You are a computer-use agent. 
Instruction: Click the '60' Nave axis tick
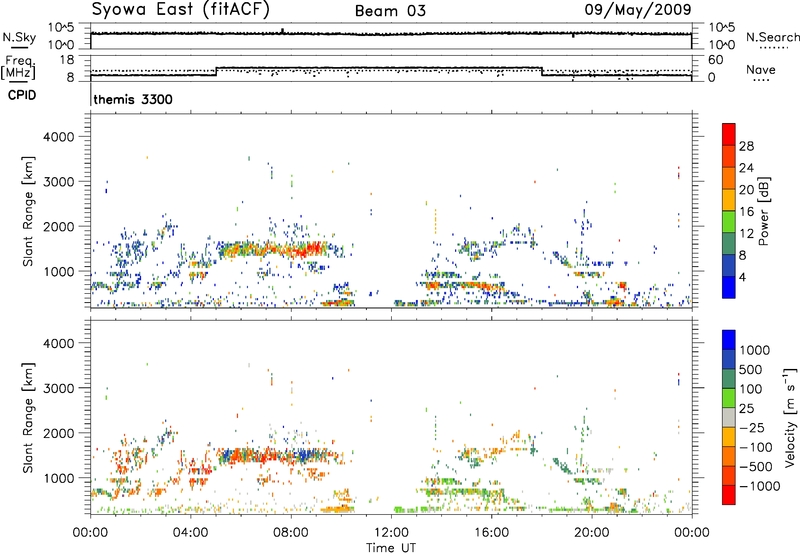point(716,60)
